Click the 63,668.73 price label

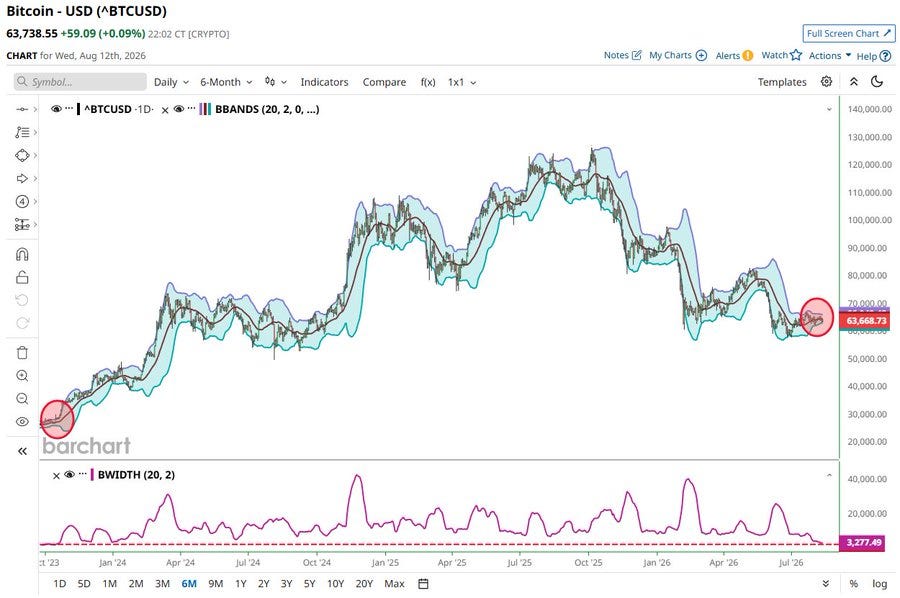[x=866, y=320]
